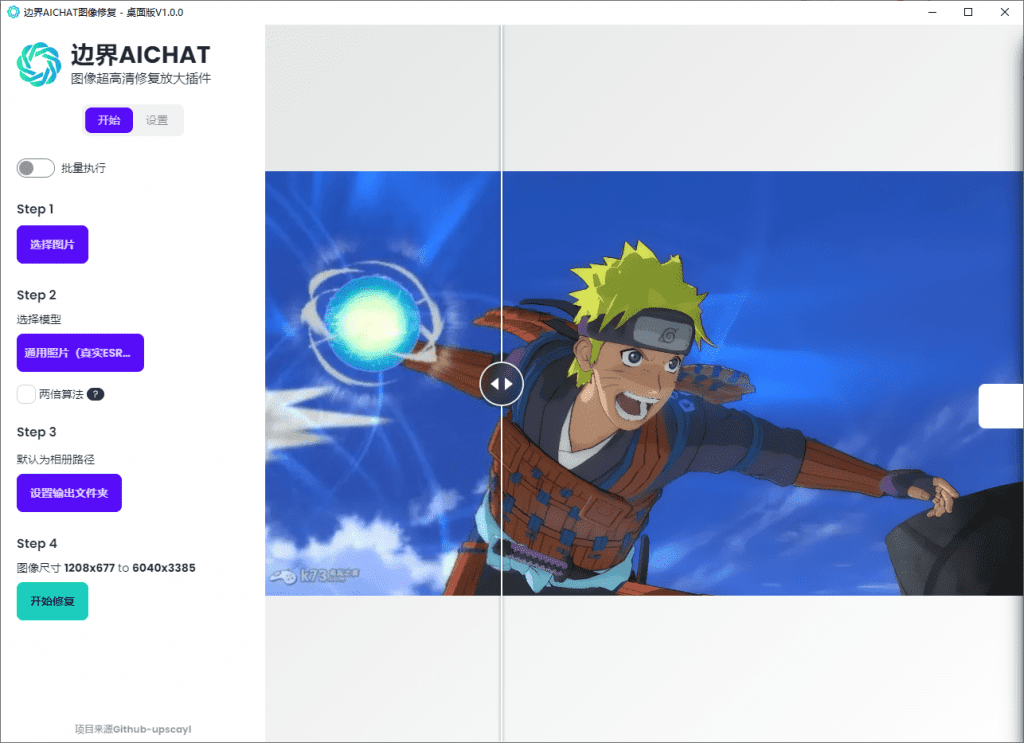Click the 边界AICHAT heading text
Viewport: 1024px width, 743px height.
tap(140, 54)
